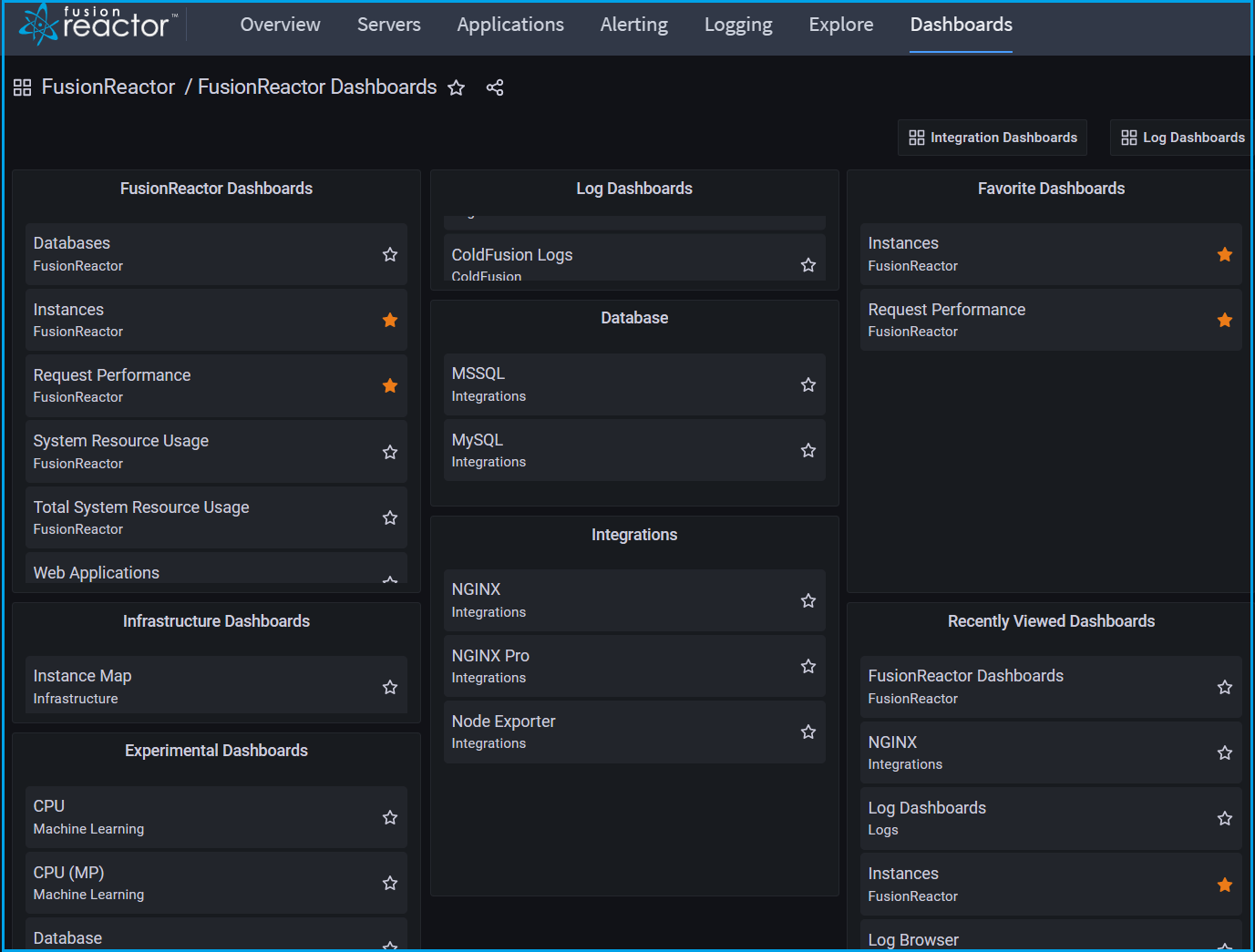The height and width of the screenshot is (952, 1255).
Task: Click the Infrastructure Dashboards panel title
Action: 216,621
